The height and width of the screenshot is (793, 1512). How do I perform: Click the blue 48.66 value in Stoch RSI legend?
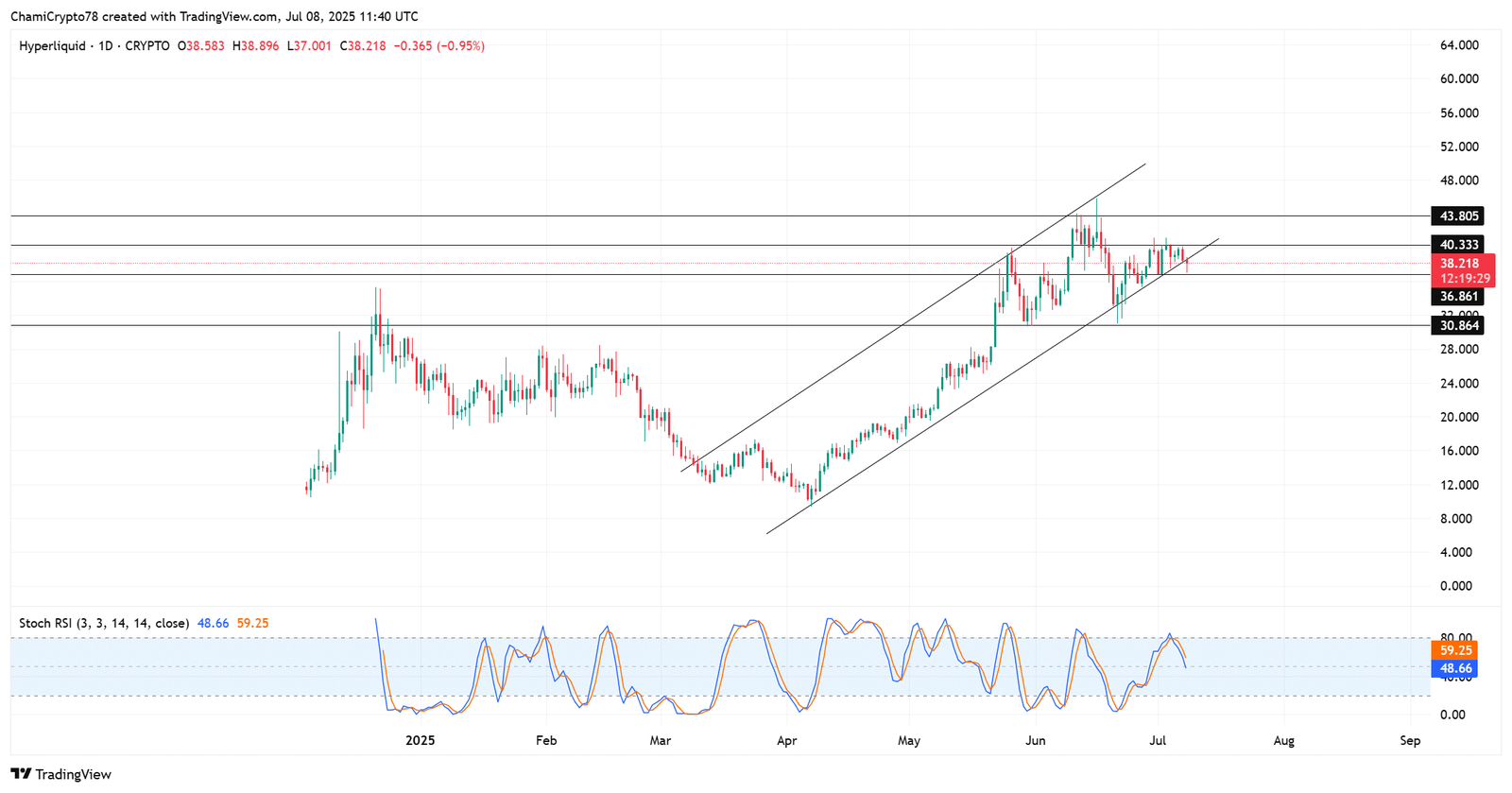point(213,623)
